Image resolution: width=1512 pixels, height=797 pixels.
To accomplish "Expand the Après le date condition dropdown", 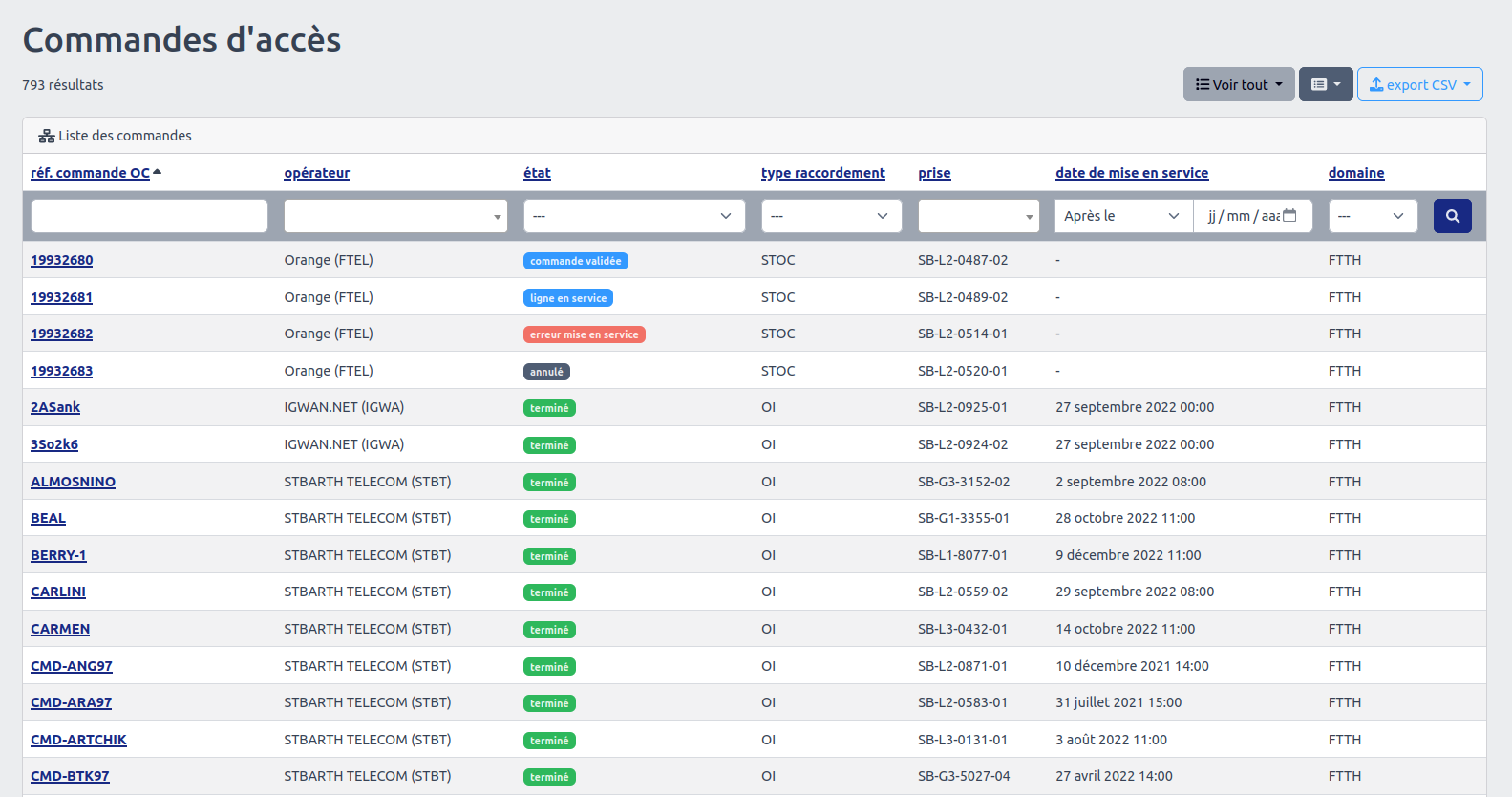I will click(1122, 216).
